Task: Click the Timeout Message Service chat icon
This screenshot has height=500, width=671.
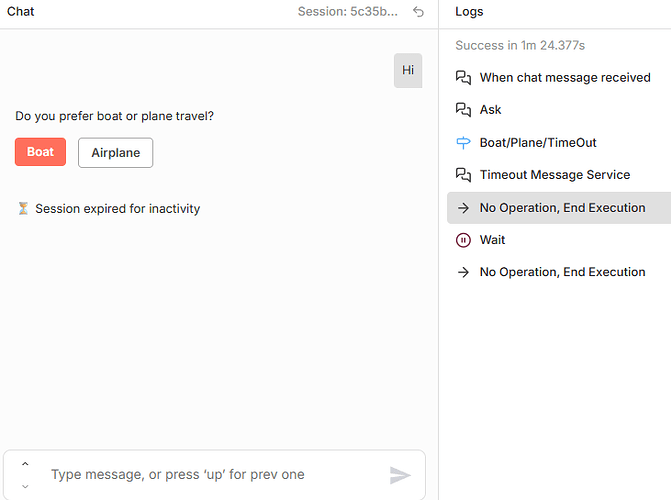Action: click(463, 175)
